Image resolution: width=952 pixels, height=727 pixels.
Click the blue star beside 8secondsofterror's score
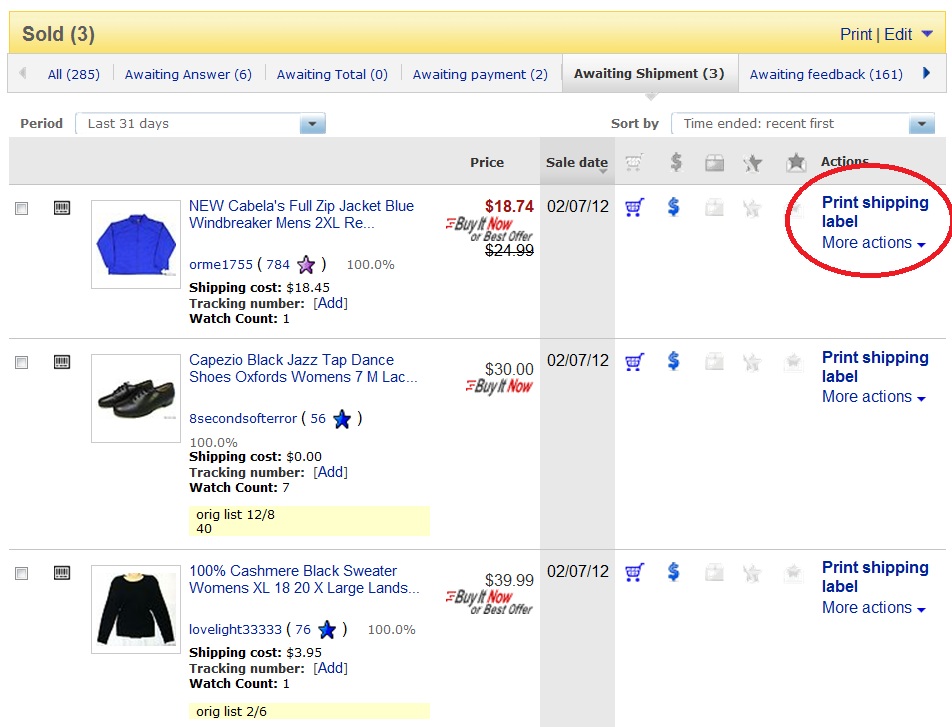click(x=342, y=419)
